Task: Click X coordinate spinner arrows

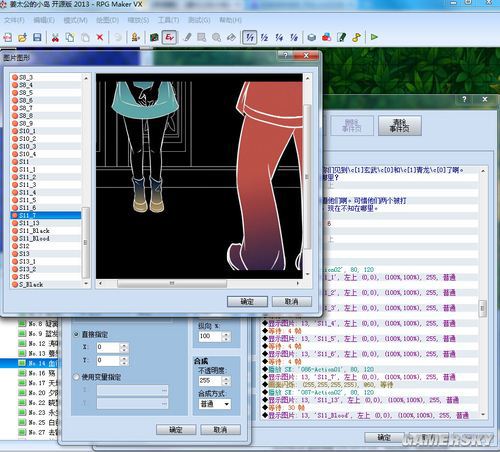Action: click(124, 348)
